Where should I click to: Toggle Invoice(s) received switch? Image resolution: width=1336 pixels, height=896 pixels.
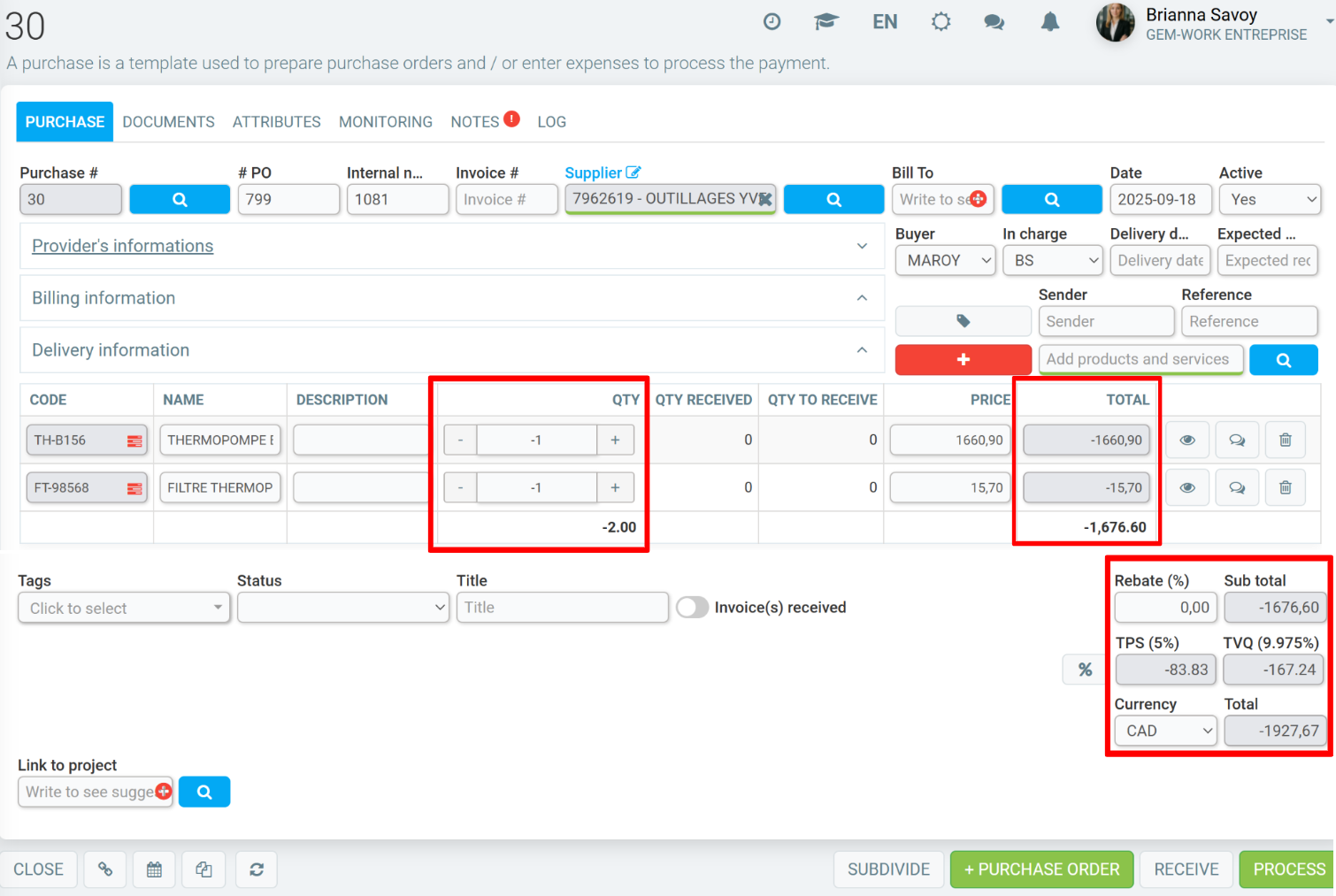tap(693, 607)
